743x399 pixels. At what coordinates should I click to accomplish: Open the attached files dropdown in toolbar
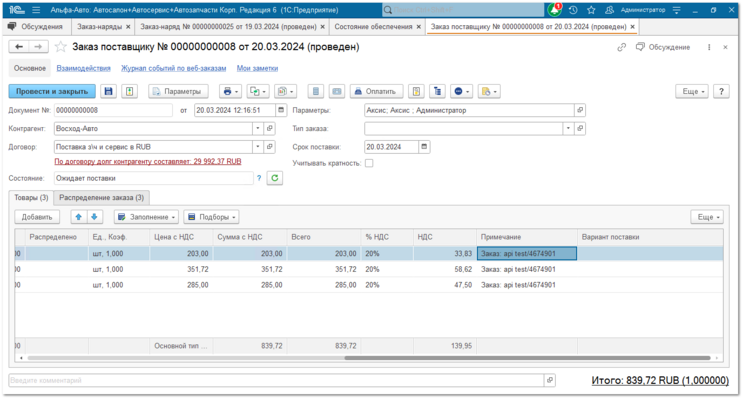489,91
